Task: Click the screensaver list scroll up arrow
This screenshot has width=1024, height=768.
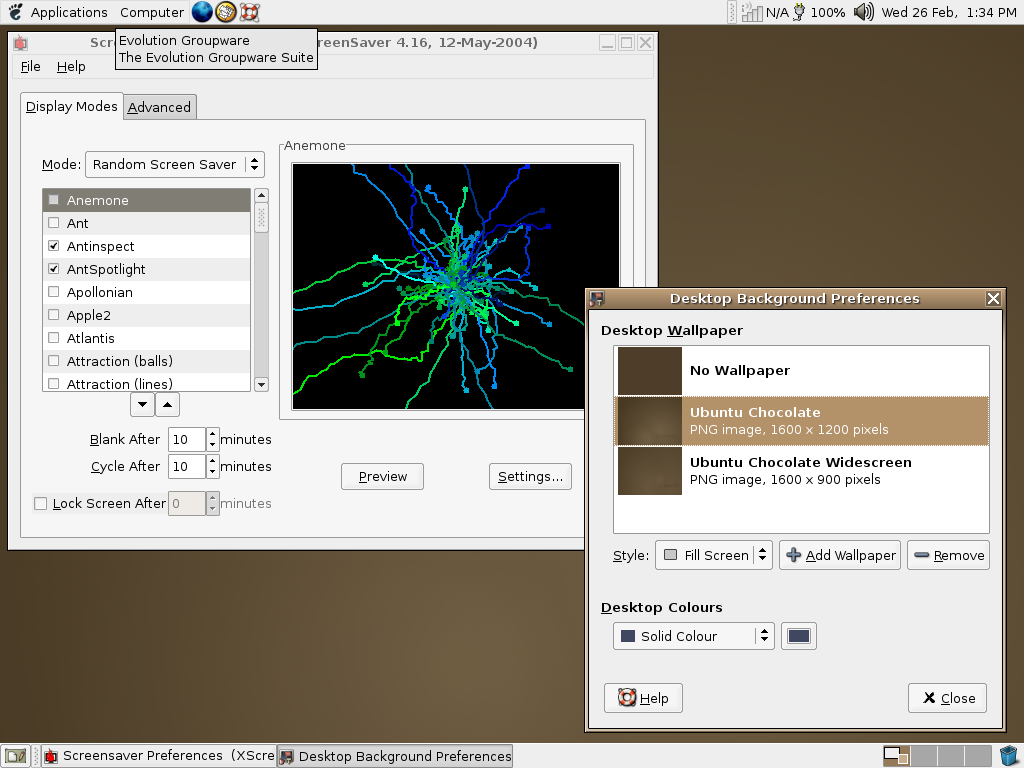Action: [261, 195]
